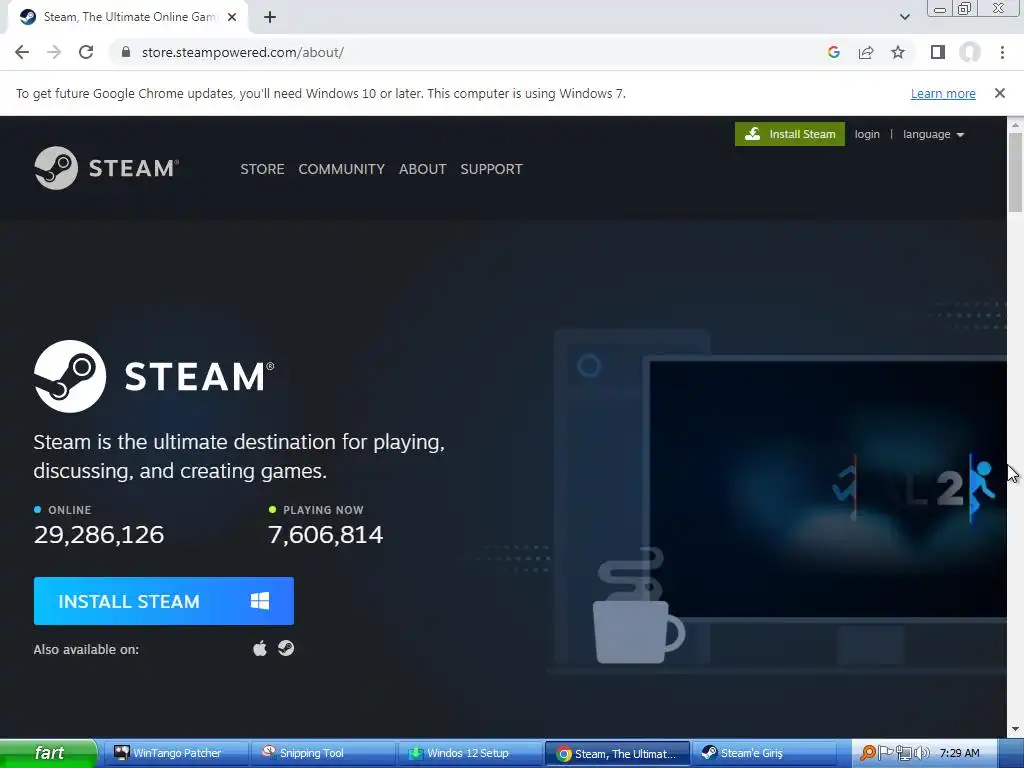Click the magnifier tray icon
Viewport: 1024px width, 768px height.
pos(867,753)
